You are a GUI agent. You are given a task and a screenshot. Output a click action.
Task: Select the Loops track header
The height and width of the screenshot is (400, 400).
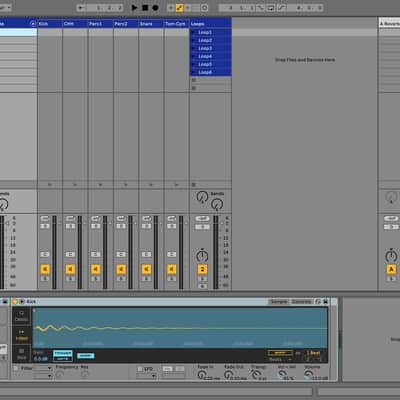coord(210,24)
